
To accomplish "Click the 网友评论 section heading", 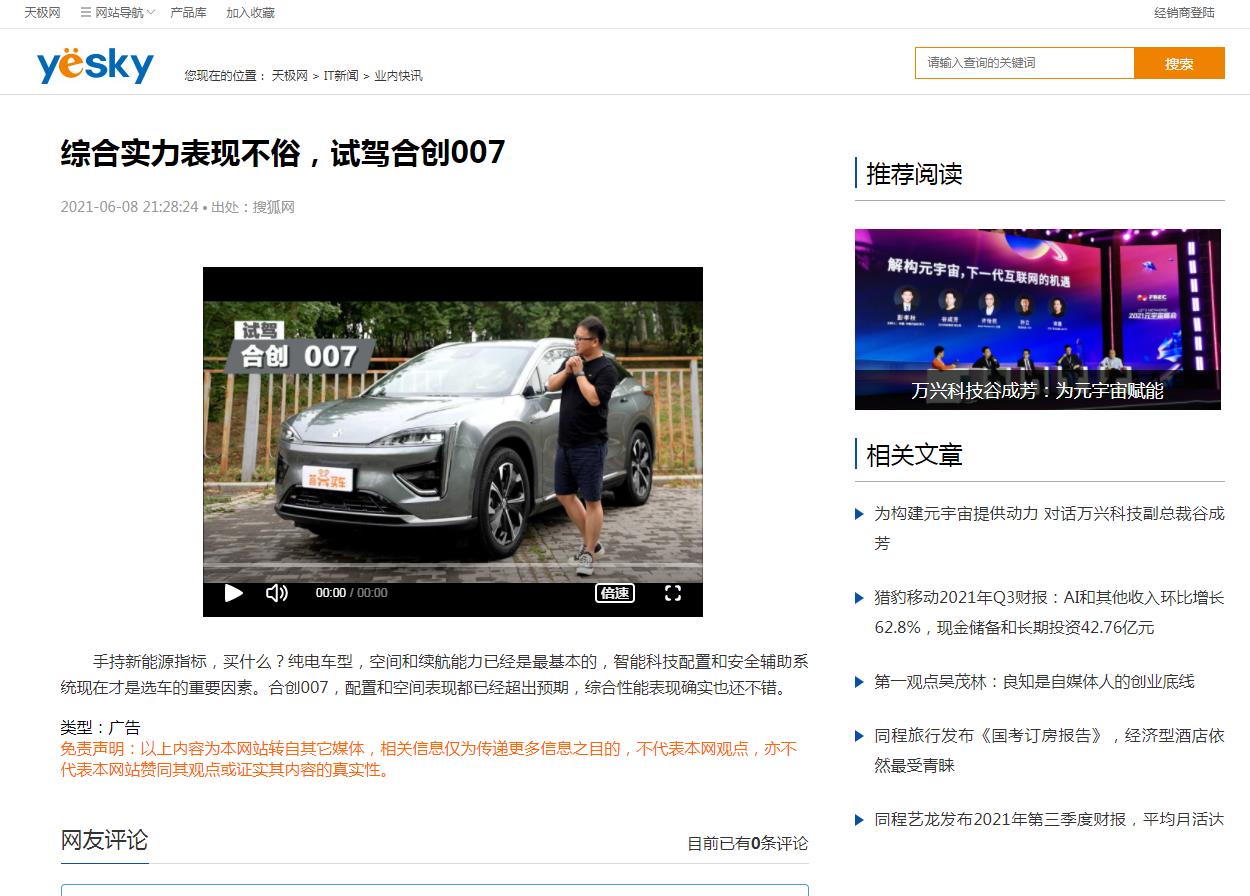I will click(104, 840).
